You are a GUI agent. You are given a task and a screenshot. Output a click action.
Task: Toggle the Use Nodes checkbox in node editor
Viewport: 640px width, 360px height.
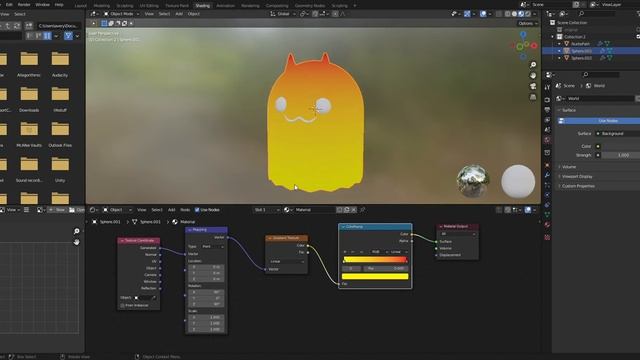click(x=197, y=210)
